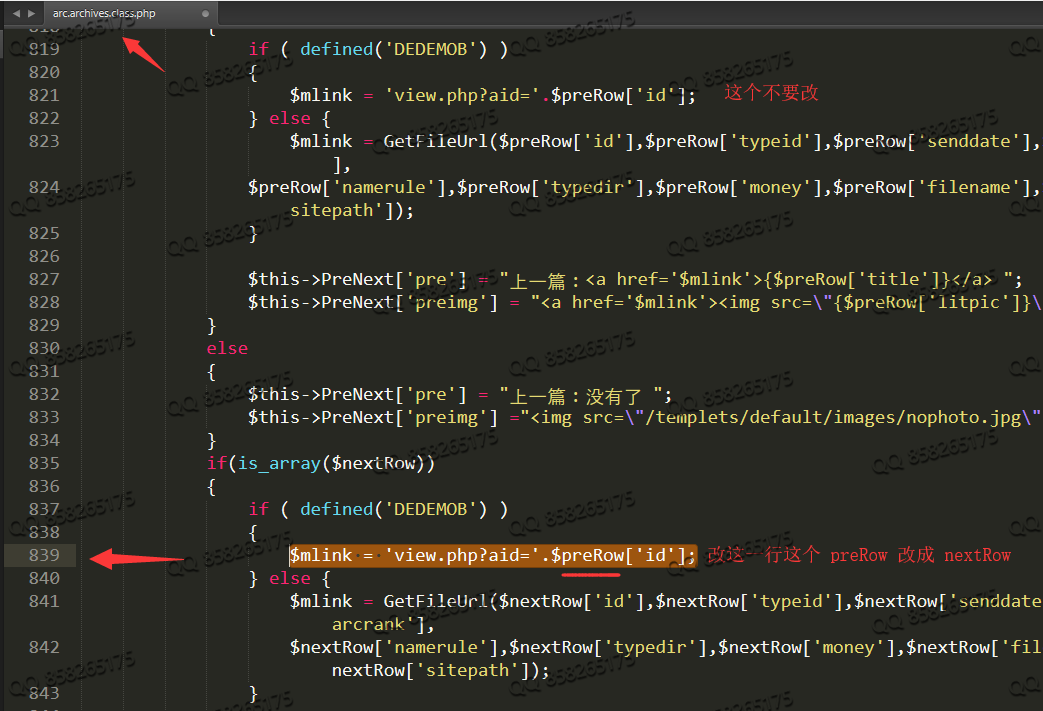Click the GetFileUrl call on line 823
The image size is (1043, 711).
tap(435, 141)
